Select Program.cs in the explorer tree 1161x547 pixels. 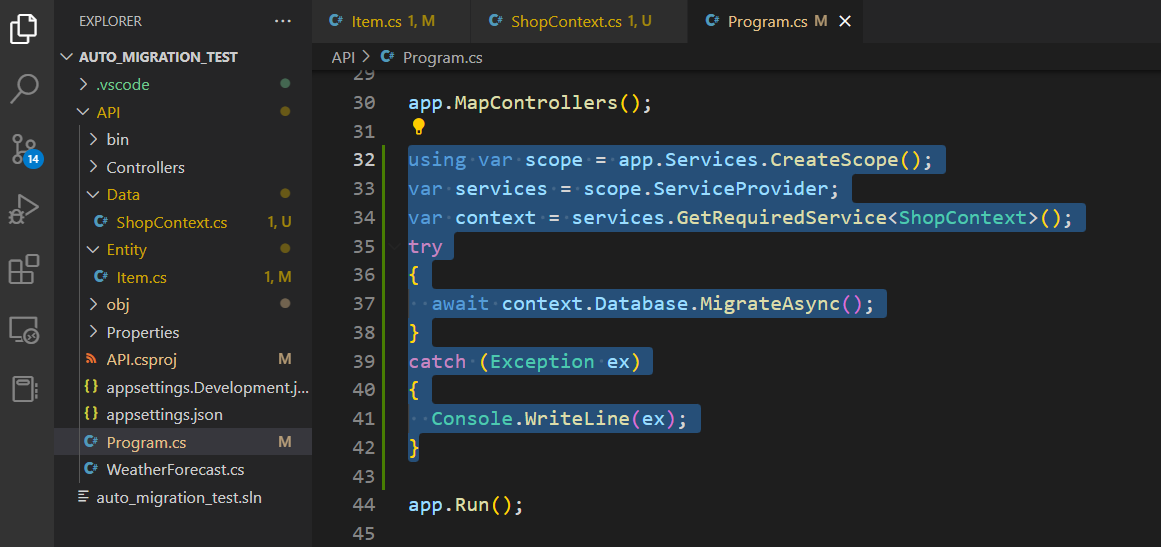[x=183, y=443]
